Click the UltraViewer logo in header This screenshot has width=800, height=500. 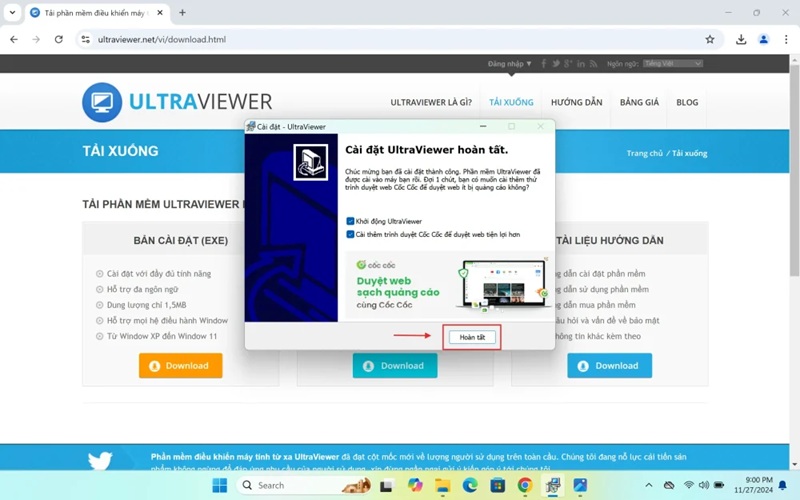pos(177,102)
